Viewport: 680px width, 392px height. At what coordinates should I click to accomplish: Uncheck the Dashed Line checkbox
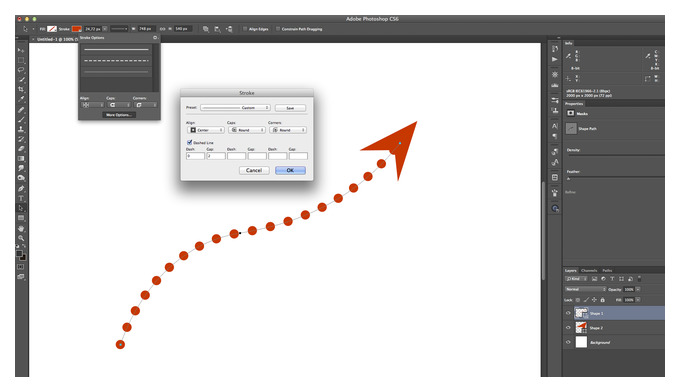point(190,142)
